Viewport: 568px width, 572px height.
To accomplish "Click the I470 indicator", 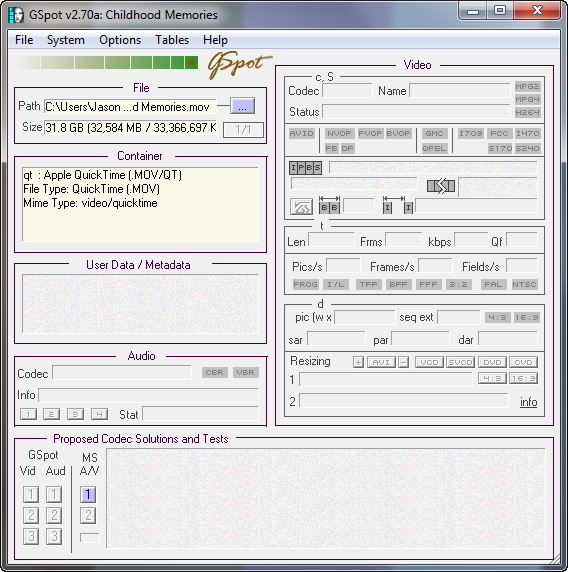I will tap(528, 134).
